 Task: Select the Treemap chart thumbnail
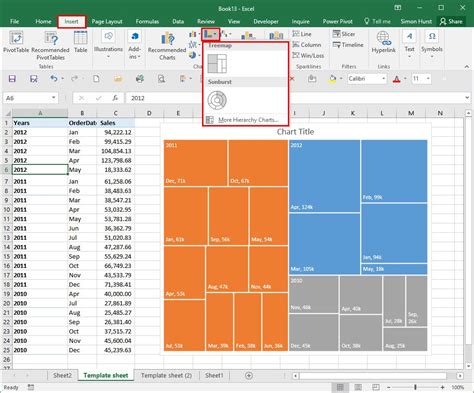pyautogui.click(x=217, y=63)
